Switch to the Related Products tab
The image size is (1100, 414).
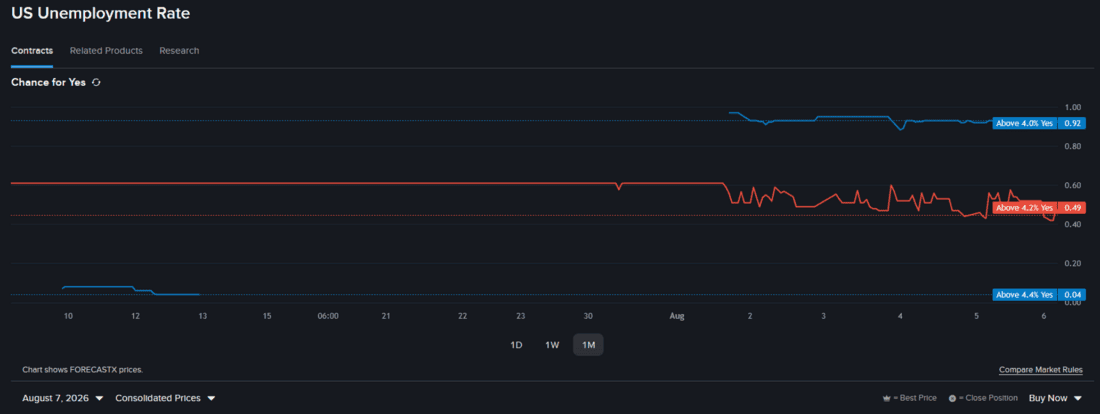106,51
